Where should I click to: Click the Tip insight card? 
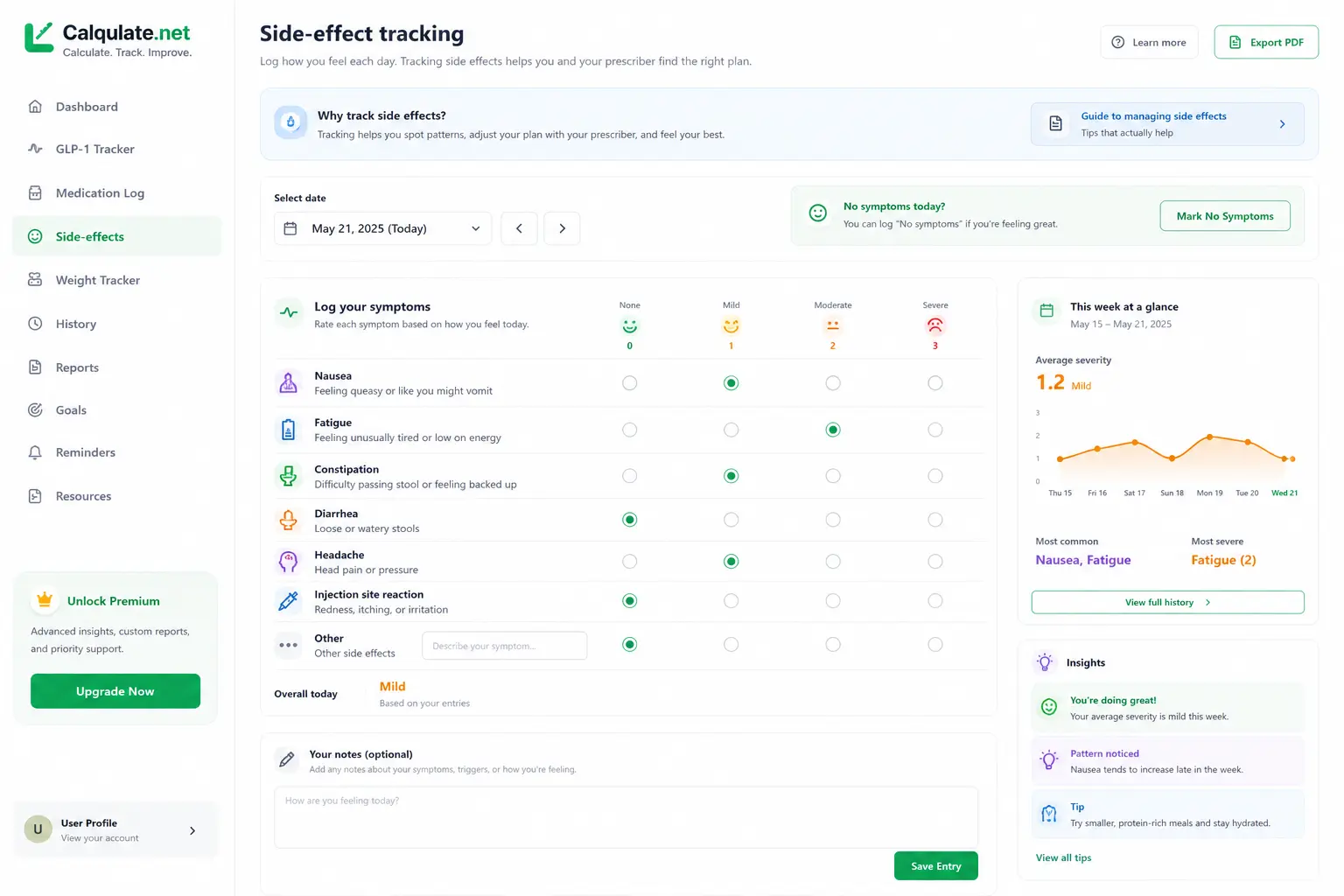point(1167,815)
